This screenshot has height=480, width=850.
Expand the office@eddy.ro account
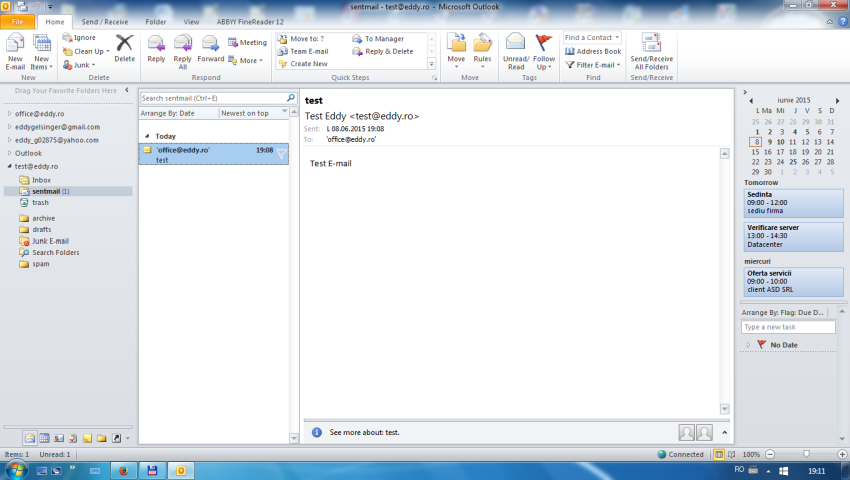click(x=10, y=113)
